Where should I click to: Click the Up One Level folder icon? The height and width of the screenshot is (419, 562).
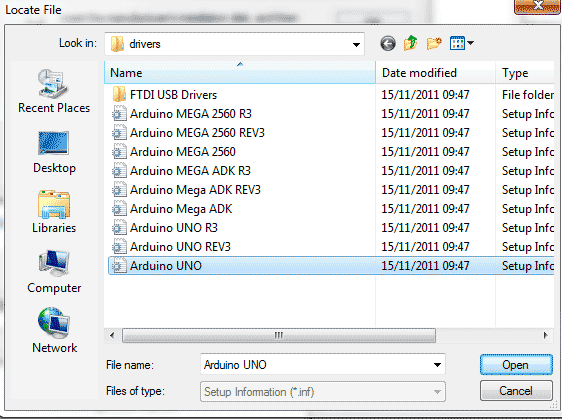pyautogui.click(x=411, y=43)
